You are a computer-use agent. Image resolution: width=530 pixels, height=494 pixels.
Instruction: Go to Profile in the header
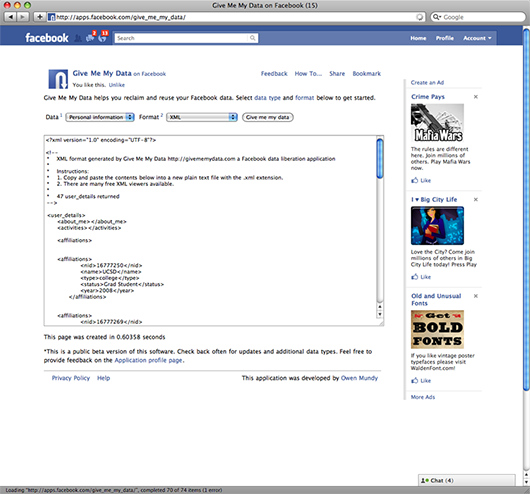coord(444,38)
